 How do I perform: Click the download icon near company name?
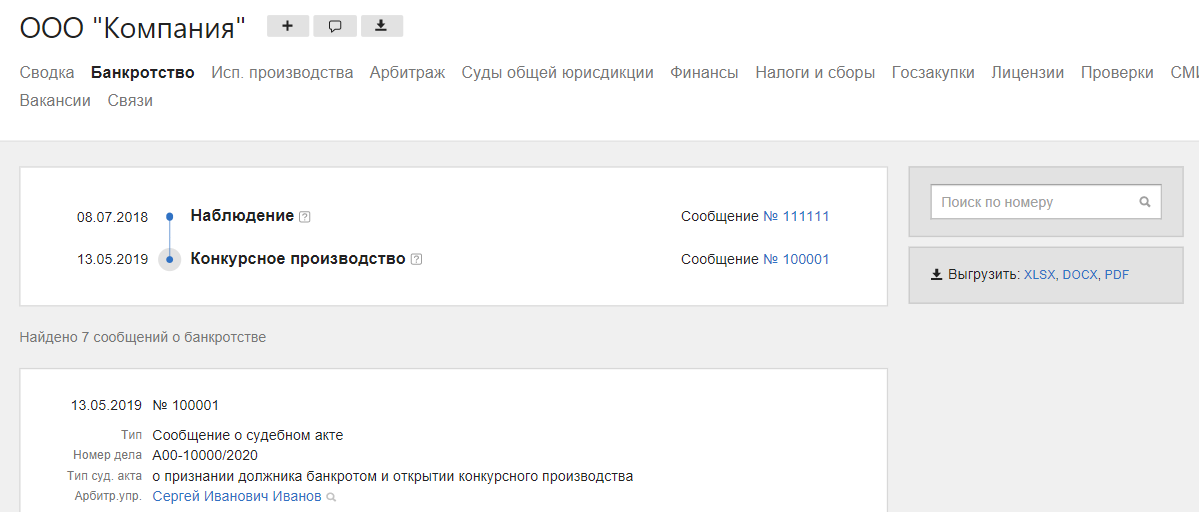(381, 26)
